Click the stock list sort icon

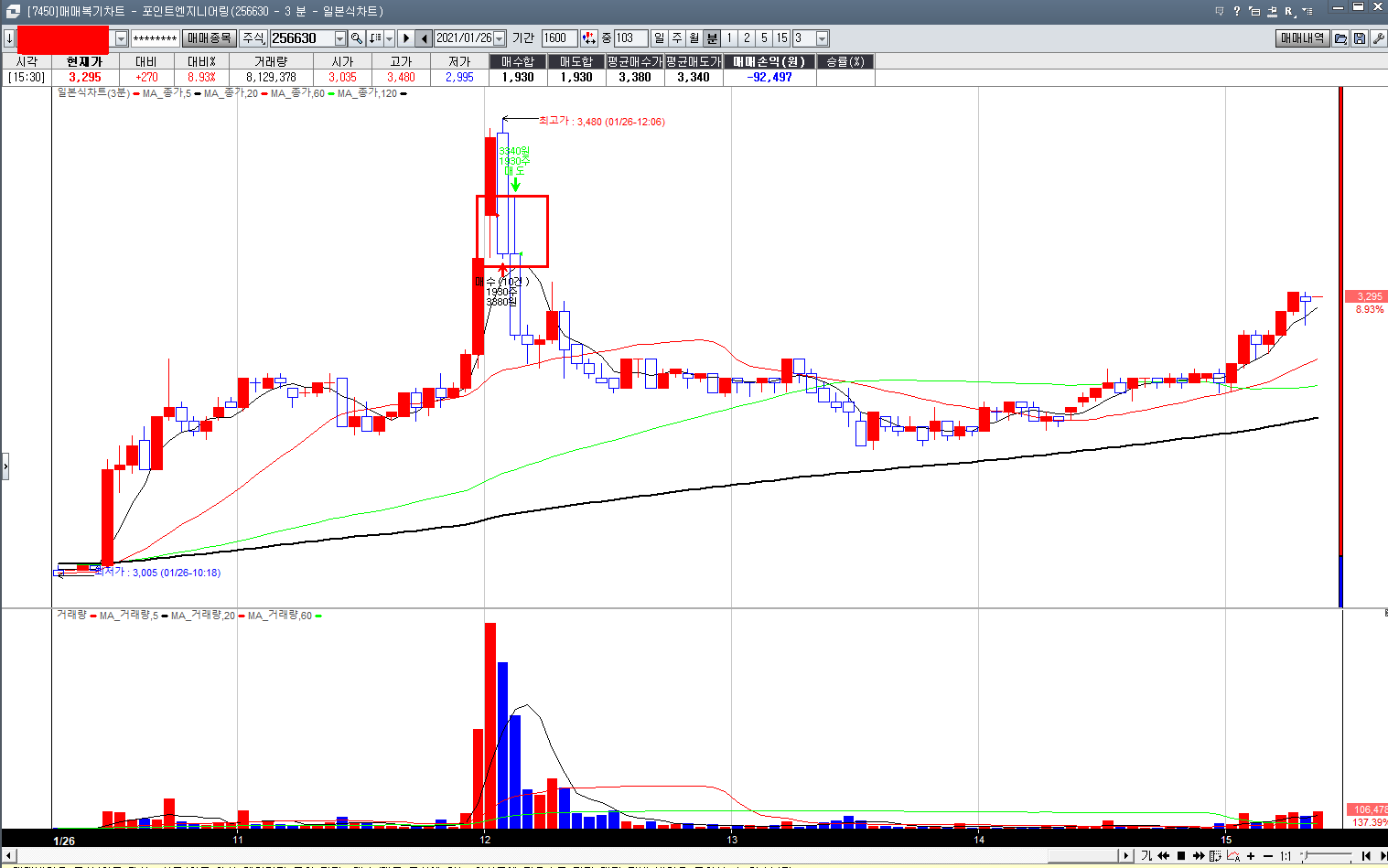[374, 38]
